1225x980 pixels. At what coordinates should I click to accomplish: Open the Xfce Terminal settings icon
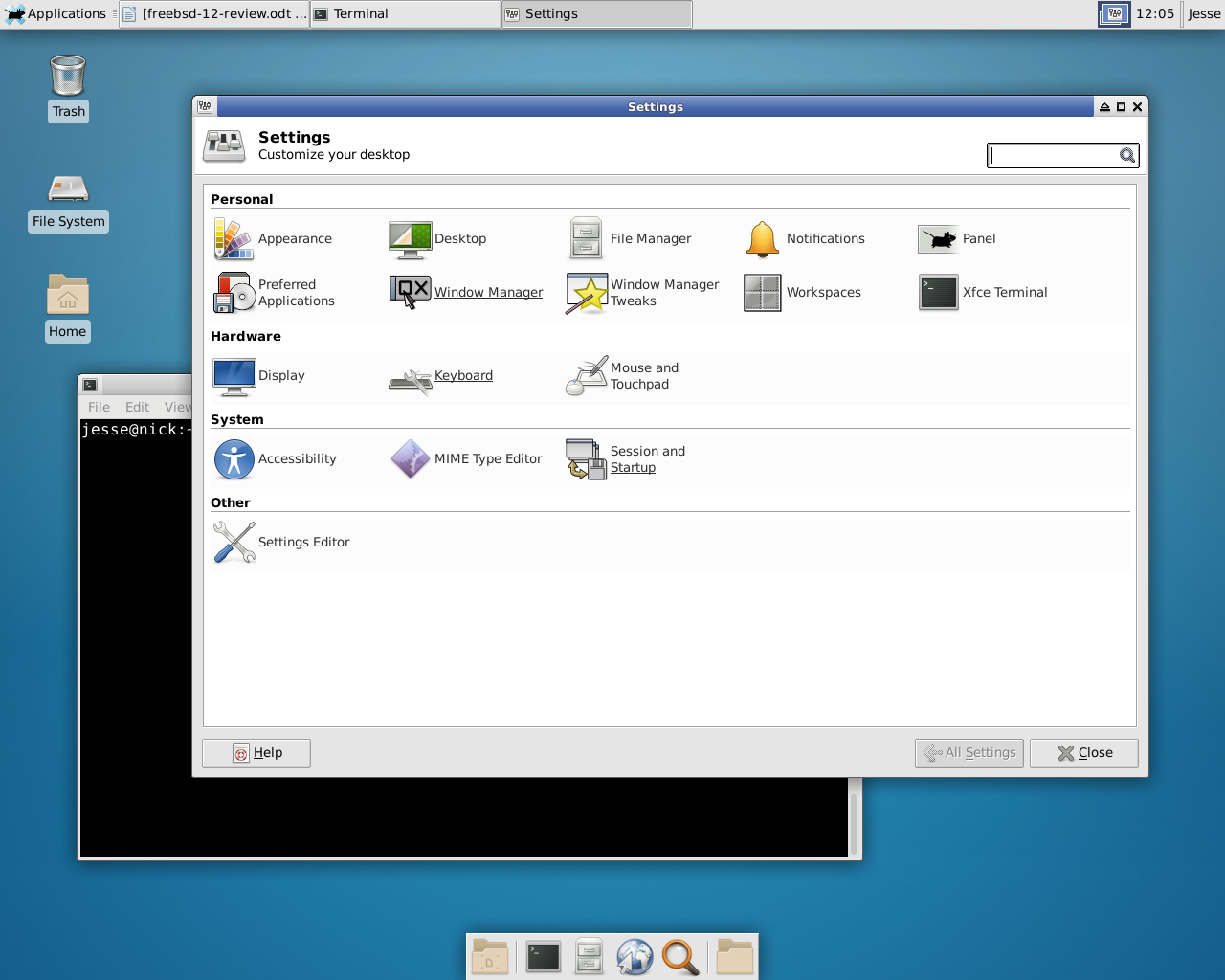click(x=938, y=293)
